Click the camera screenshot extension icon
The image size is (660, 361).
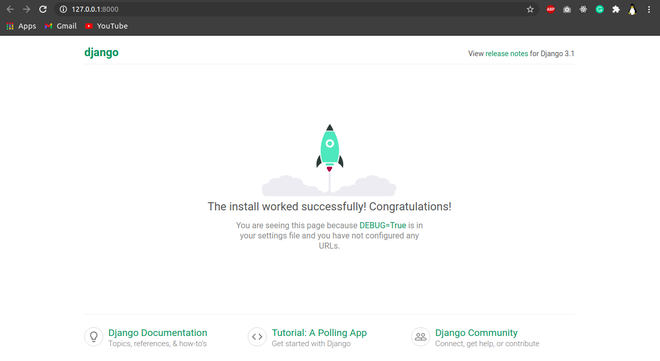[x=567, y=9]
